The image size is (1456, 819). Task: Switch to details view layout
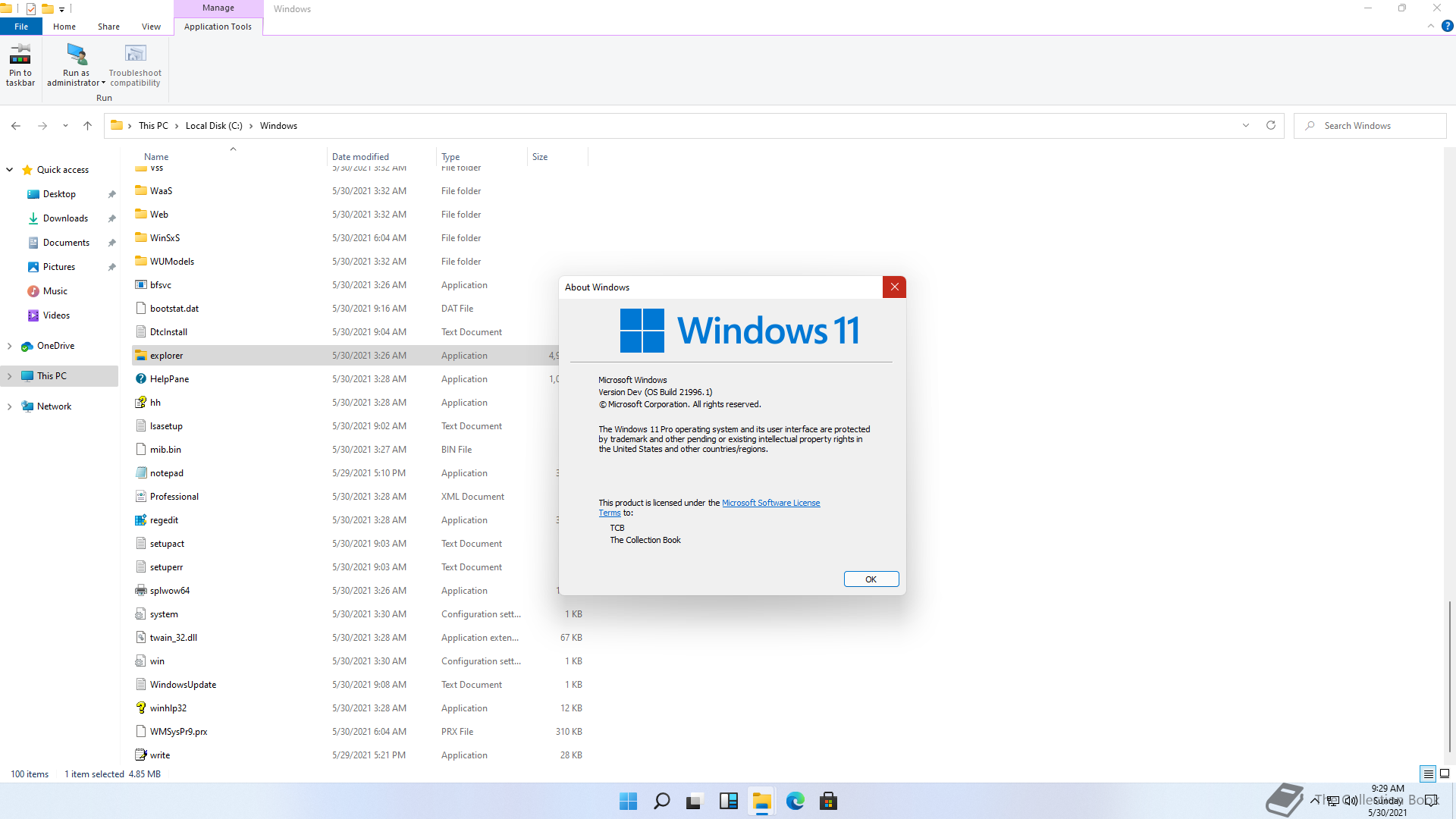coord(1429,774)
